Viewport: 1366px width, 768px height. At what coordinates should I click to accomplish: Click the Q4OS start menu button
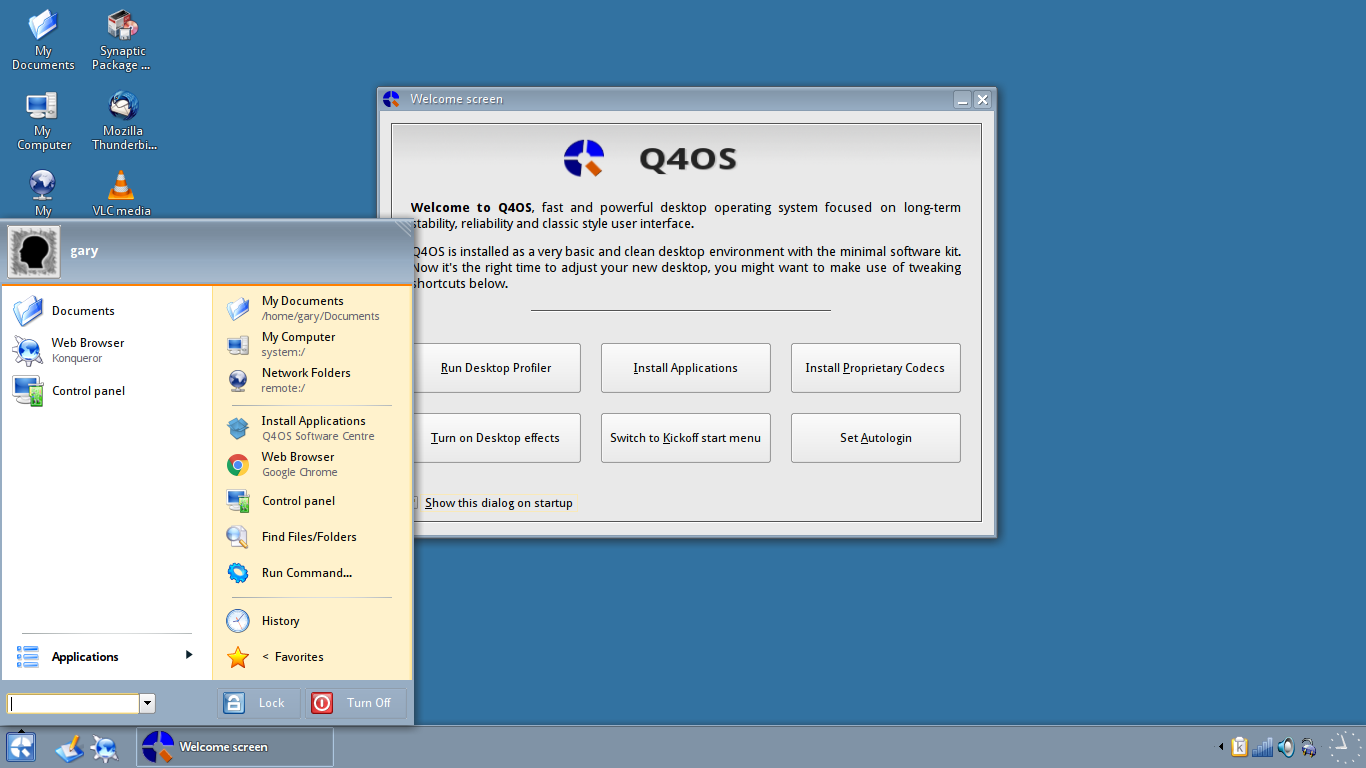[x=21, y=747]
